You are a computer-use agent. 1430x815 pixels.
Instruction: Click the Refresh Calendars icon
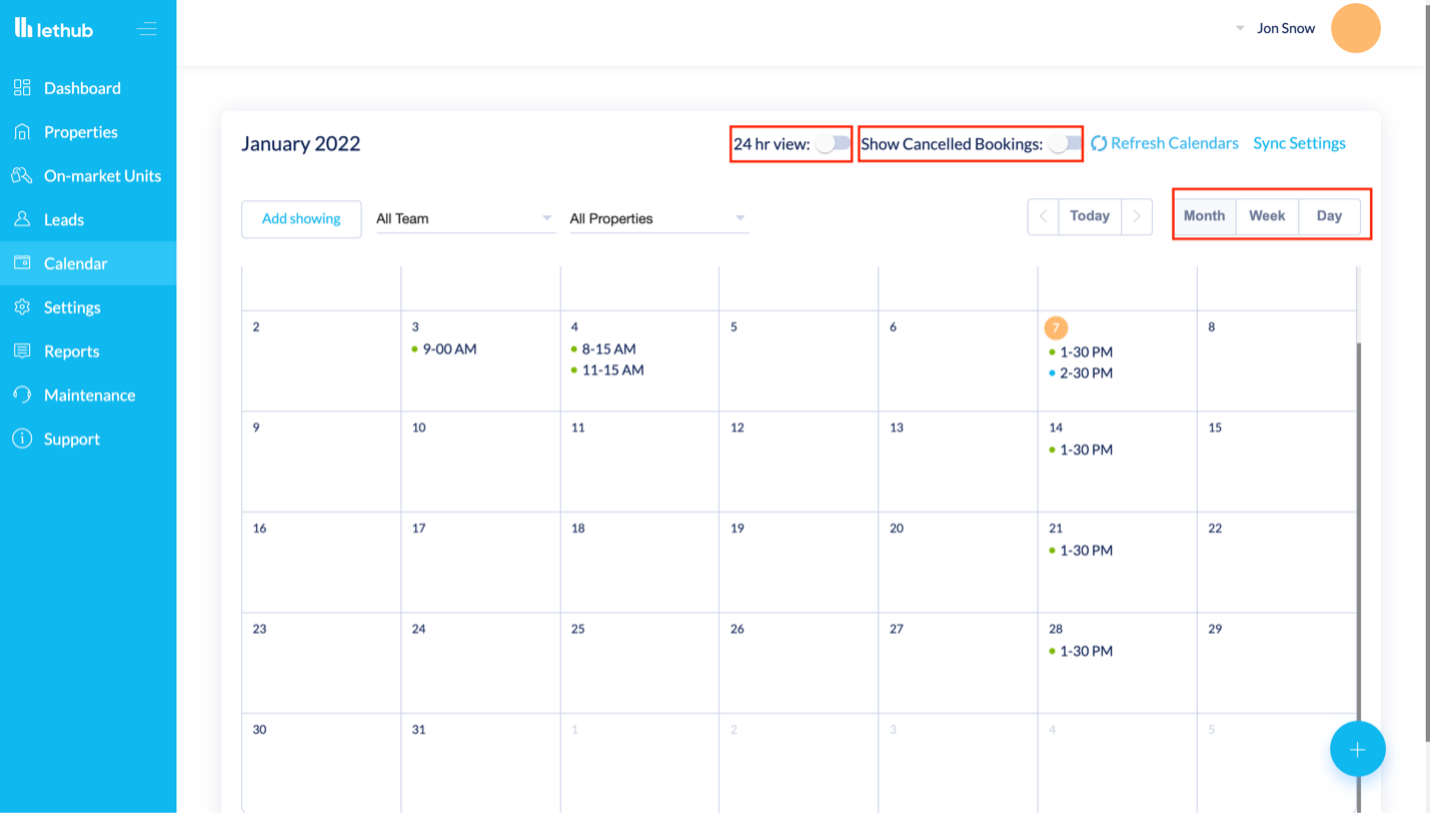[x=1100, y=143]
